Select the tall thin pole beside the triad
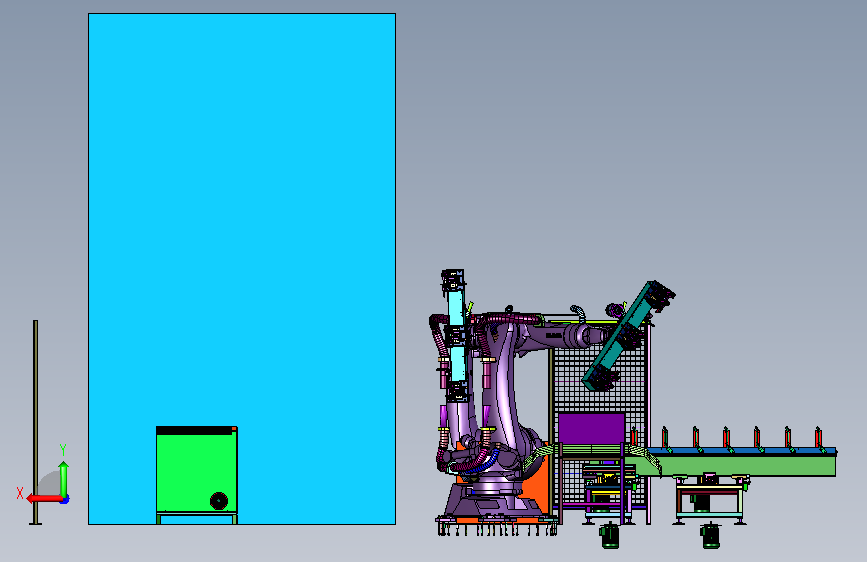Screen dimensions: 867x562 [x=35, y=422]
